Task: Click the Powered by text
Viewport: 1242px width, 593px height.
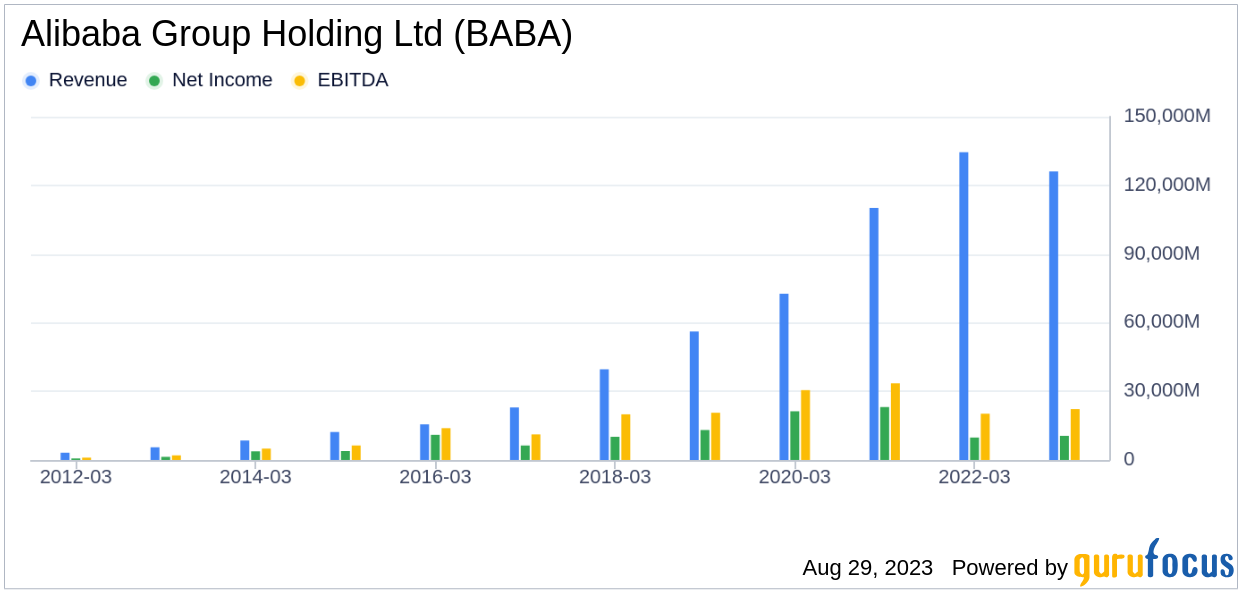Action: (x=1010, y=568)
